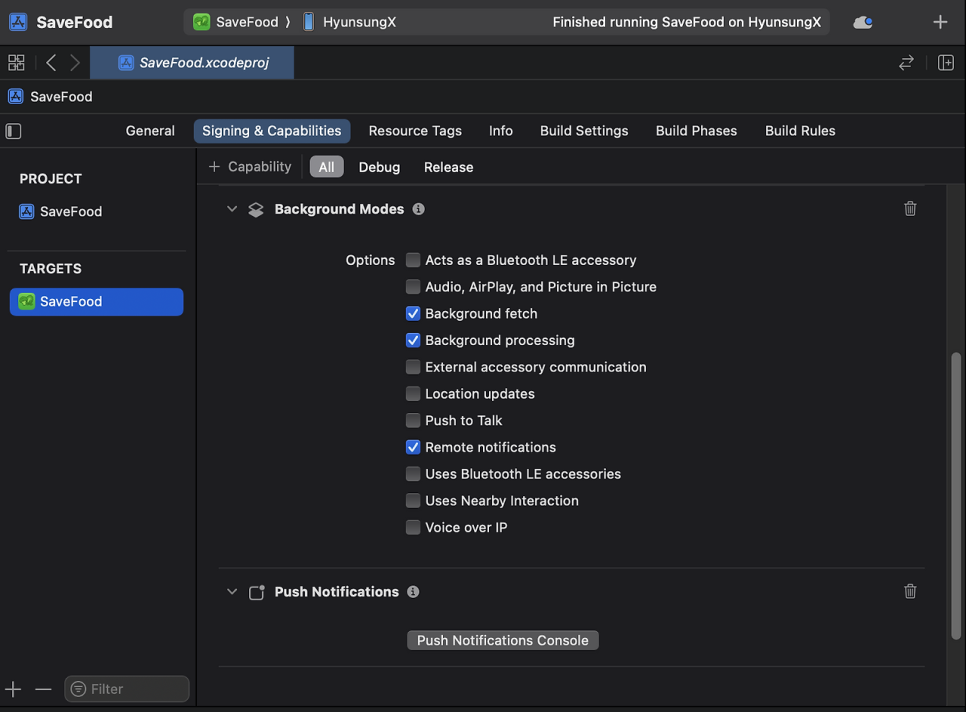Filter capabilities by Release

(448, 168)
